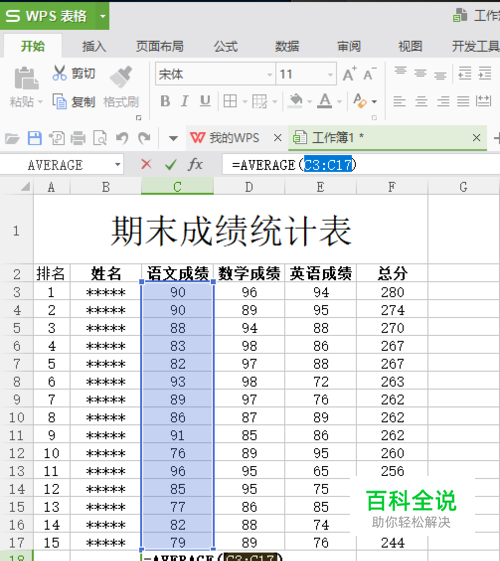Click the print preview icon
This screenshot has width=500, height=561.
pos(100,138)
